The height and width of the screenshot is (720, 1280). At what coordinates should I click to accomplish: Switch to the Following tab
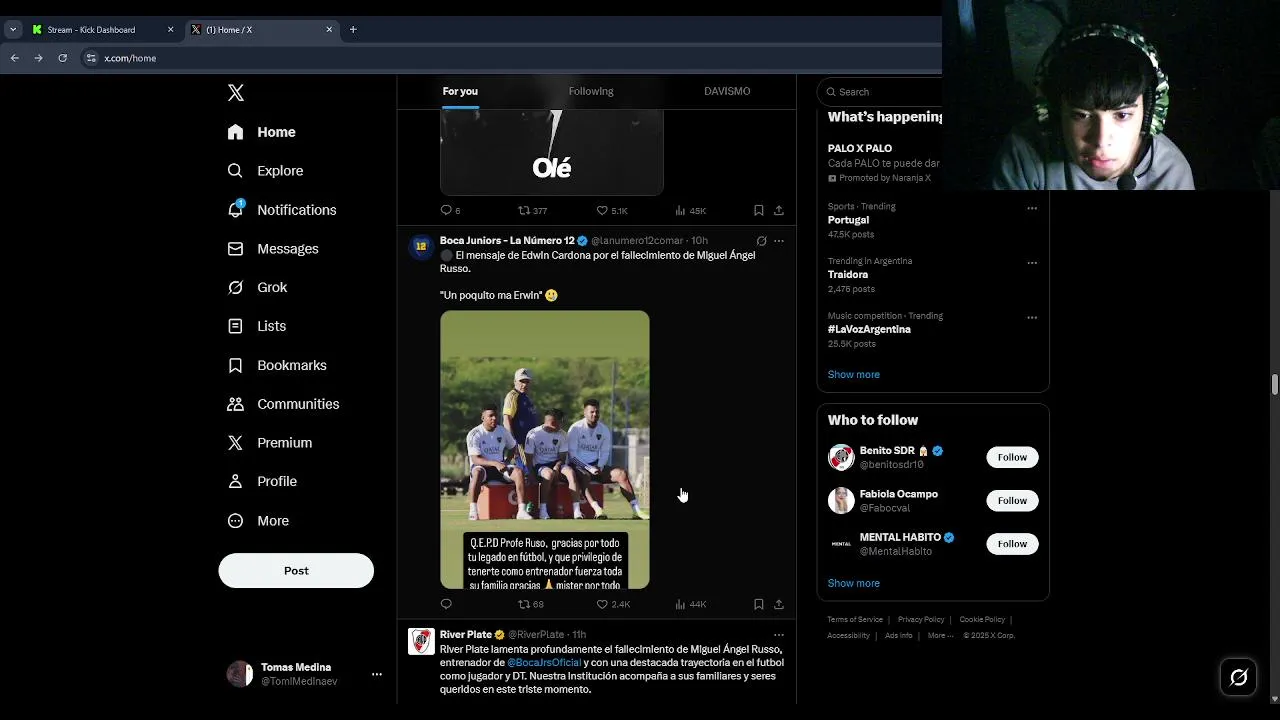(x=591, y=91)
